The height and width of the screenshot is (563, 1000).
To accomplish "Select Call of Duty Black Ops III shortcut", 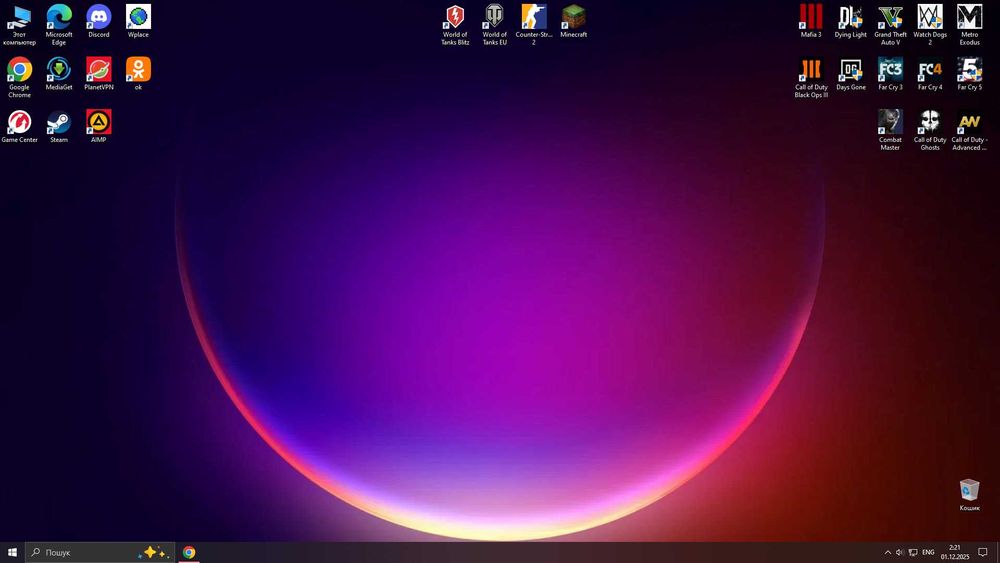I will [811, 77].
